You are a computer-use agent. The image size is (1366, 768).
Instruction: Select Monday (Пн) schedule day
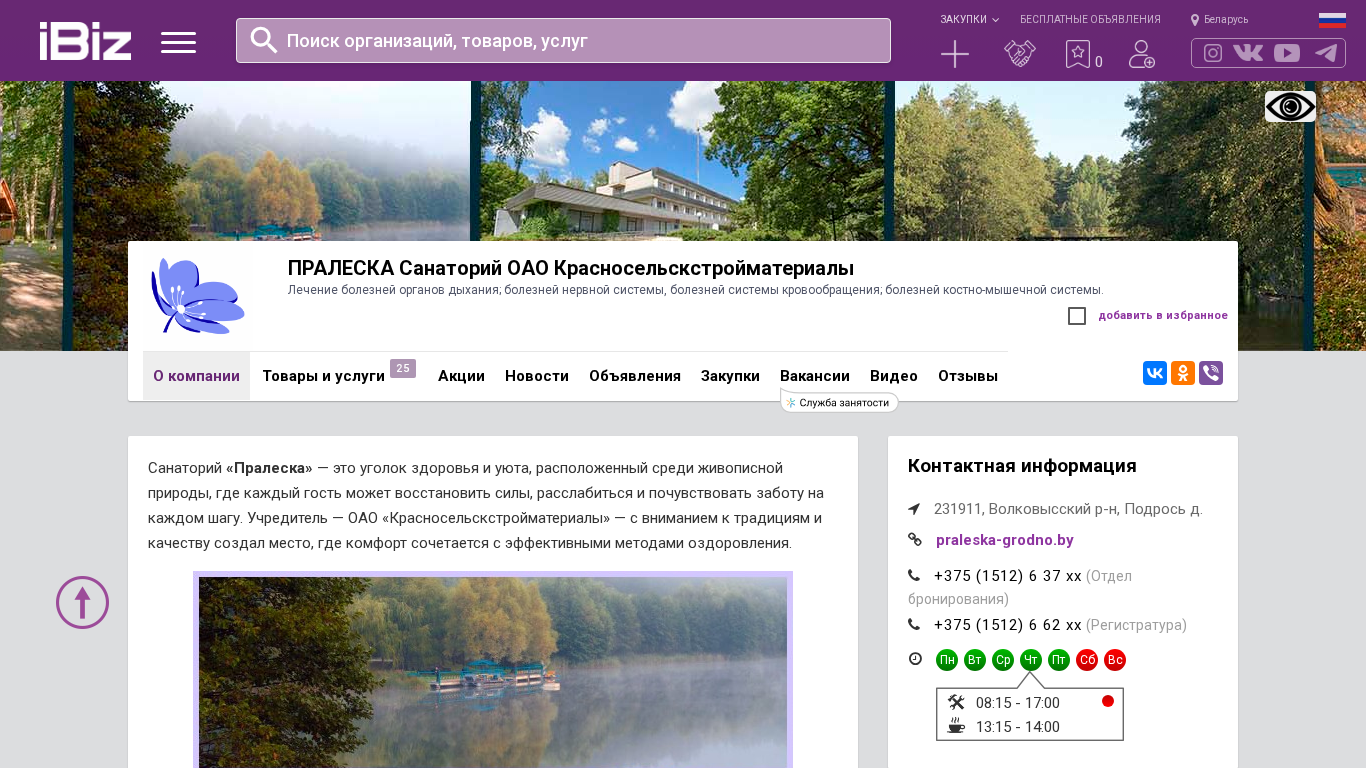(947, 660)
